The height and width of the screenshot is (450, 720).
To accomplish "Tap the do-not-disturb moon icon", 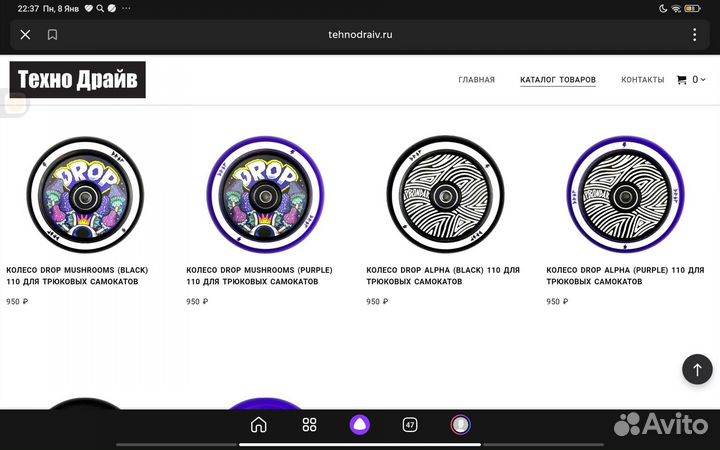I will [663, 8].
